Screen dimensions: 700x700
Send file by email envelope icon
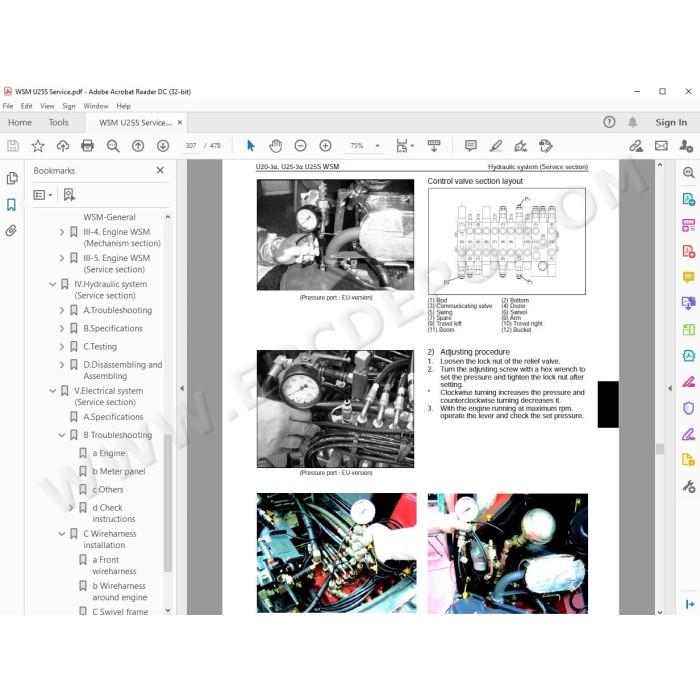pyautogui.click(x=661, y=146)
